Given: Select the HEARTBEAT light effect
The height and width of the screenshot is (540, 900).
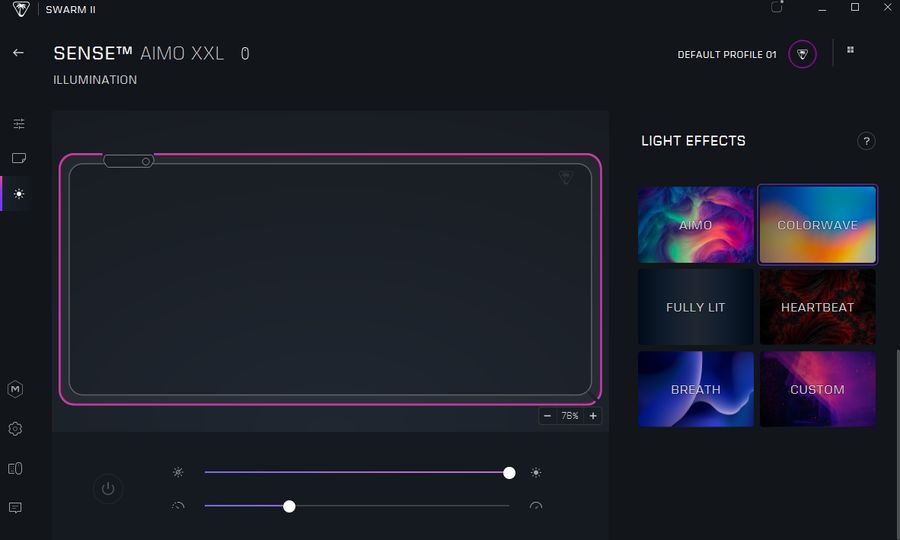Looking at the screenshot, I should (817, 307).
